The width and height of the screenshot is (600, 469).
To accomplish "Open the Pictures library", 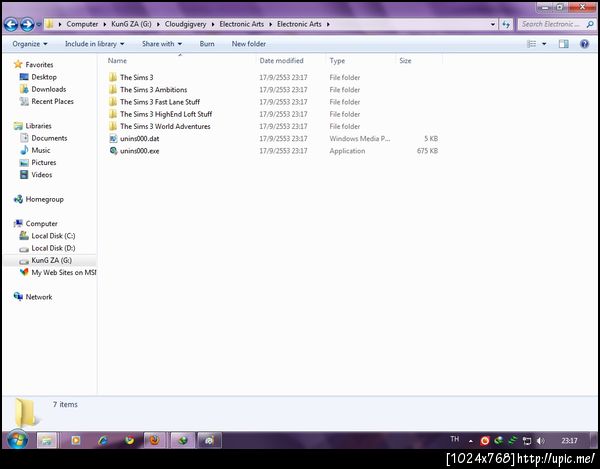I will 44,163.
